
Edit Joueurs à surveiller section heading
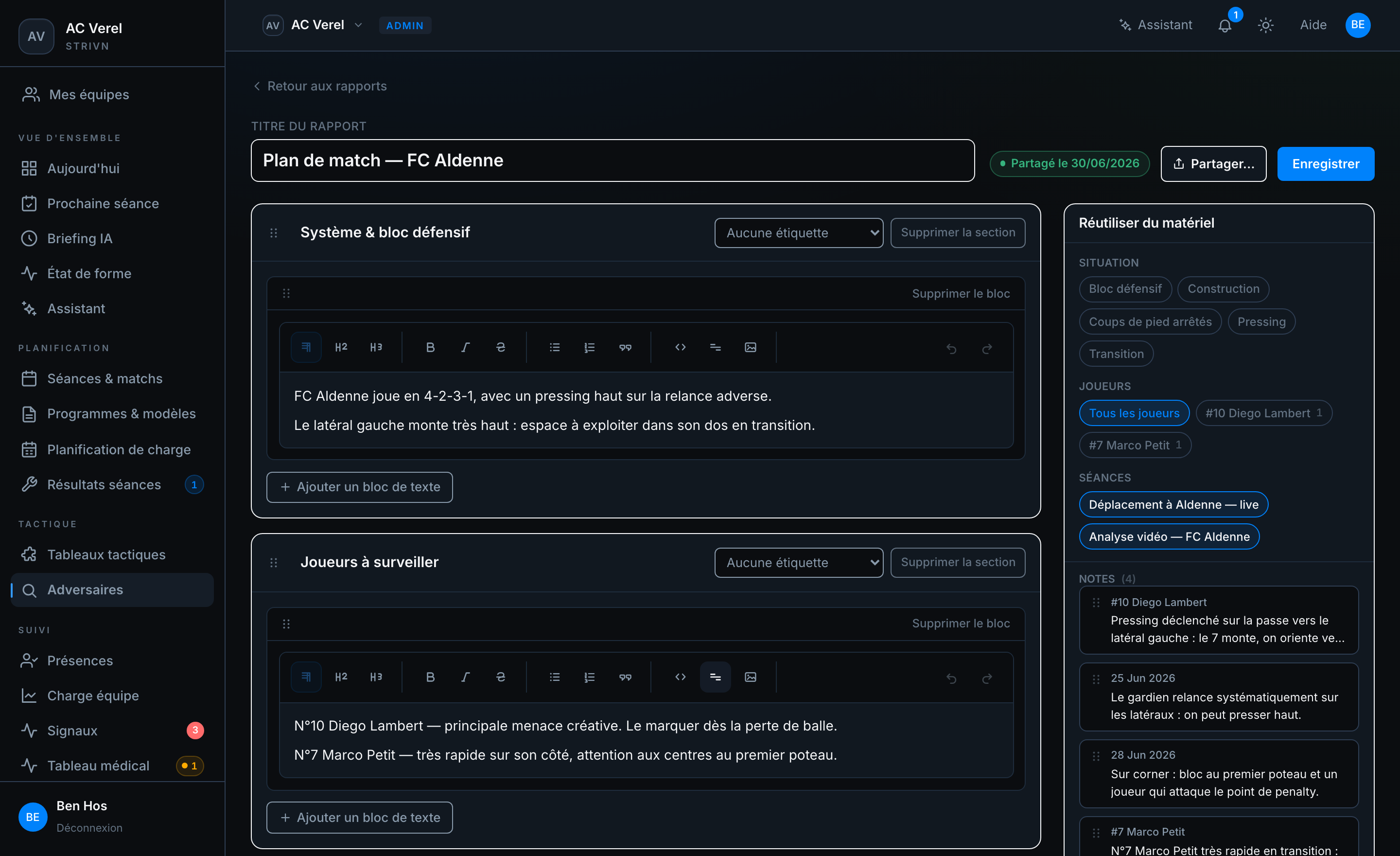point(369,562)
